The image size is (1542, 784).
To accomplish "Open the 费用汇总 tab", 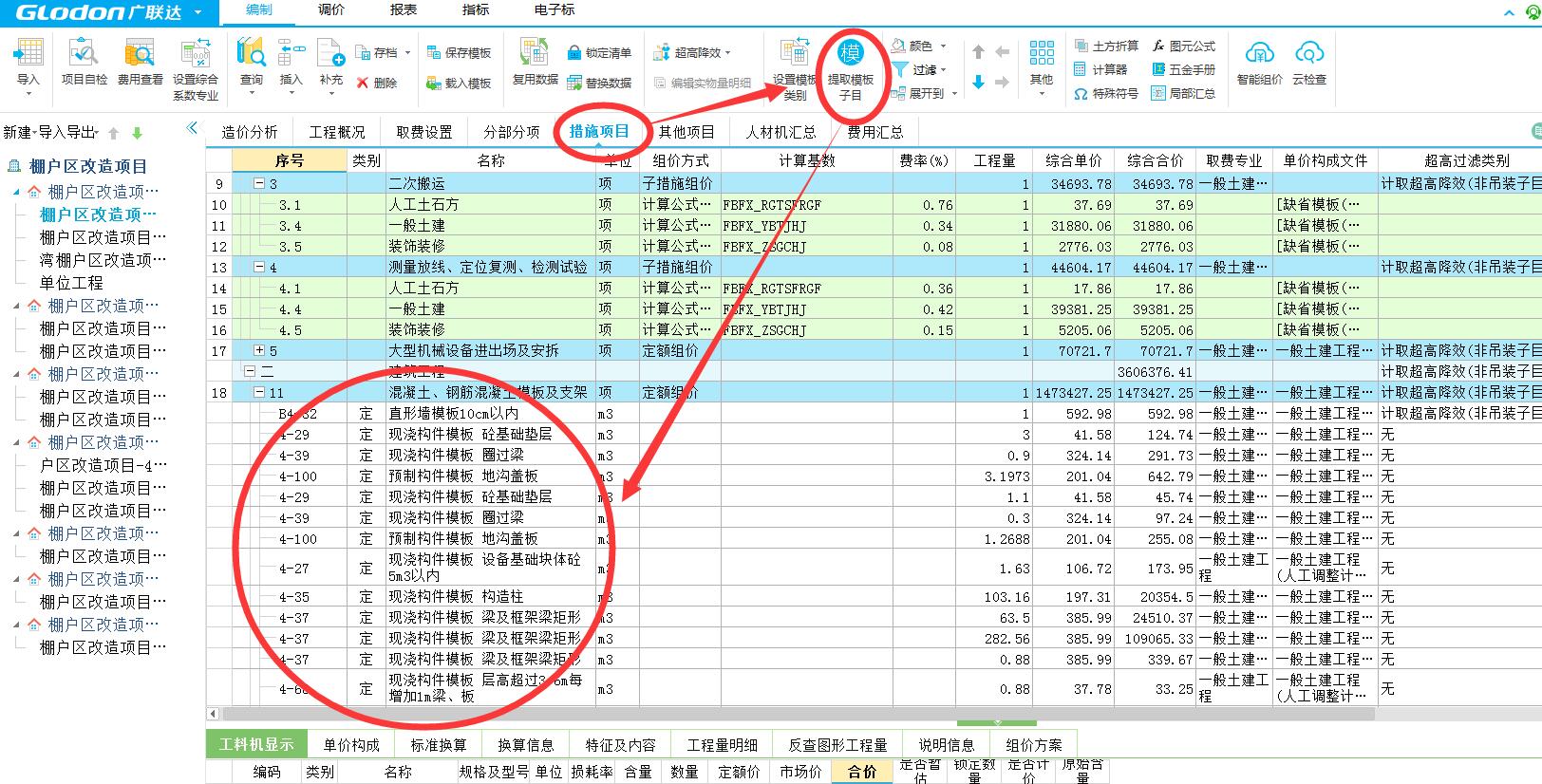I will tap(875, 132).
